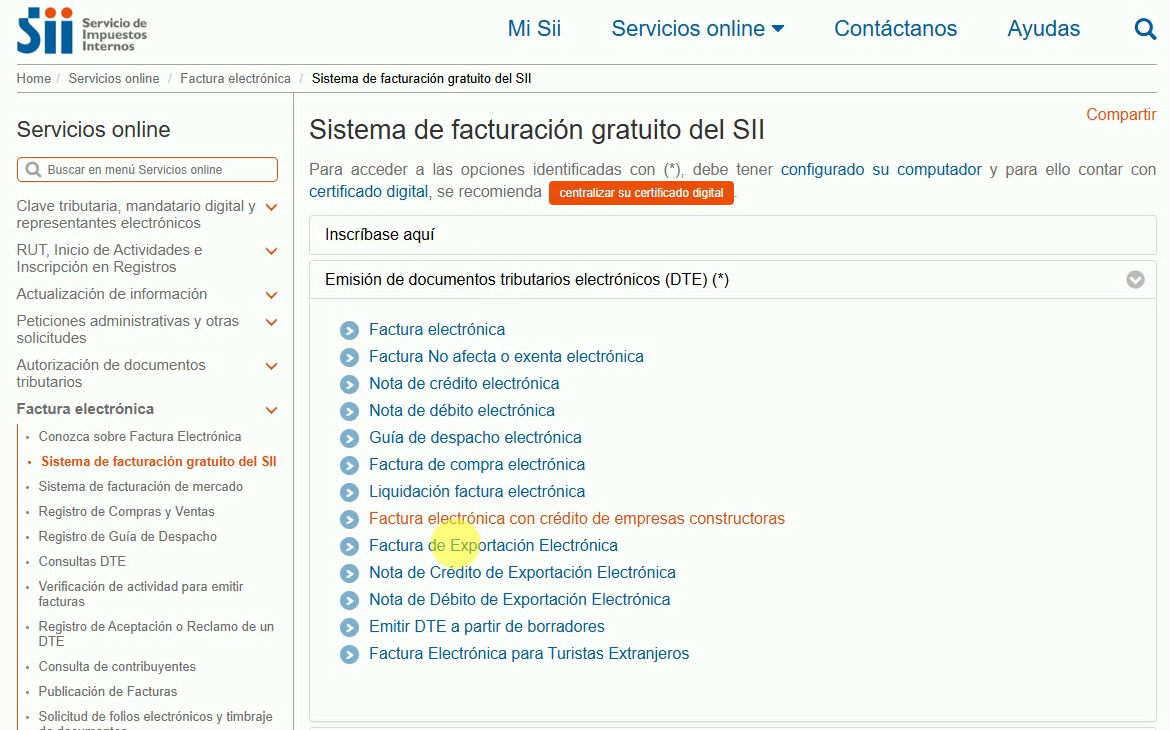Click arrow bullet beside Guía de despacho electrónica

[x=349, y=438]
